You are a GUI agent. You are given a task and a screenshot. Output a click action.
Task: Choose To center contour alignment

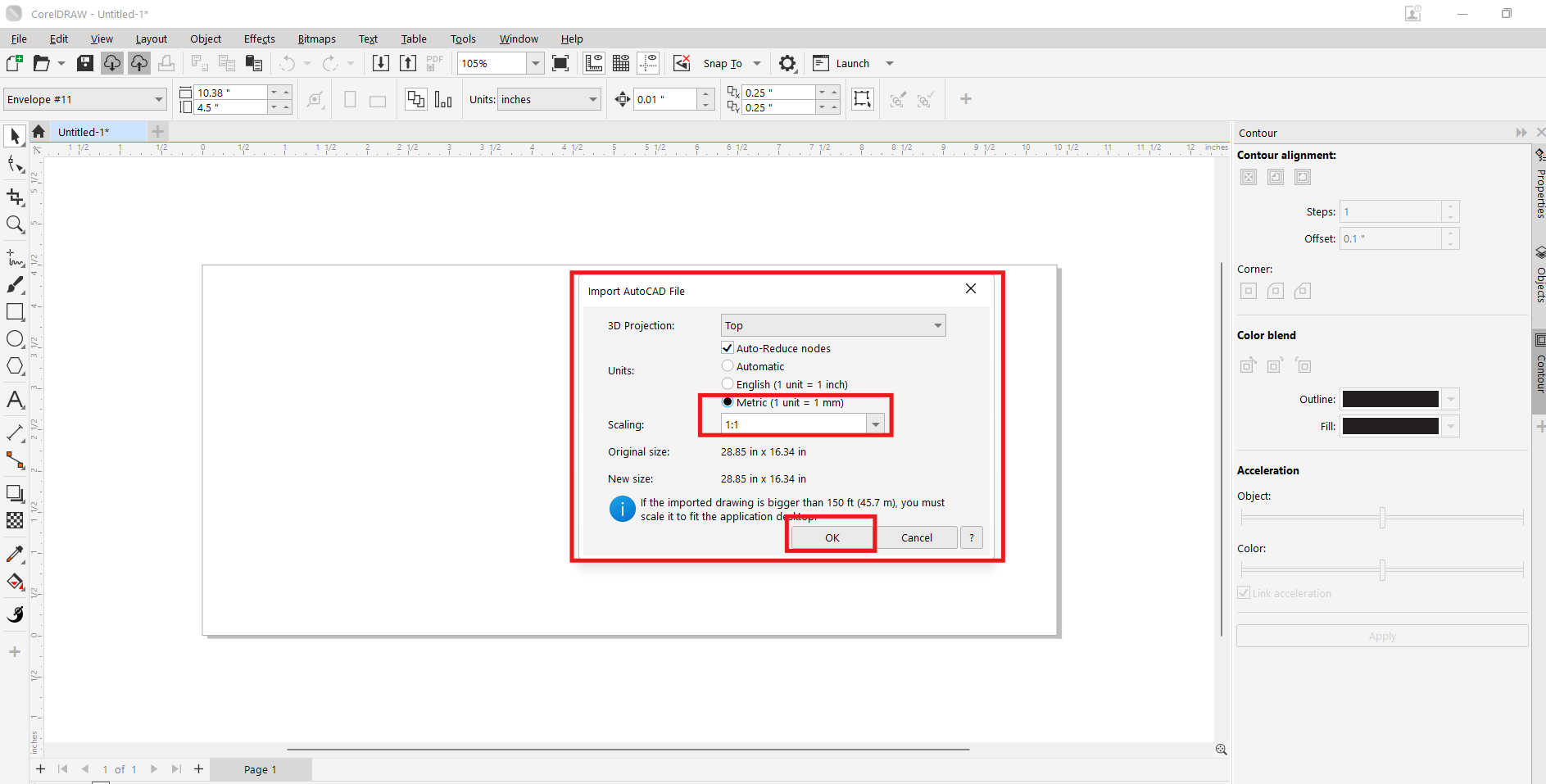[x=1249, y=177]
